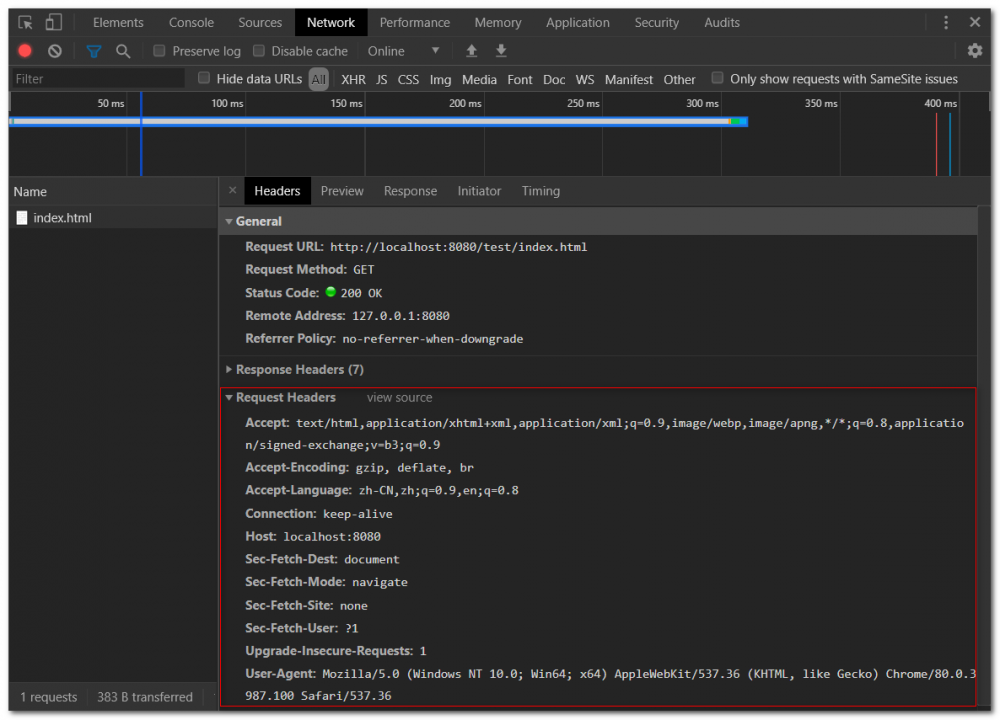Stop recording network log via red circle

click(x=24, y=51)
